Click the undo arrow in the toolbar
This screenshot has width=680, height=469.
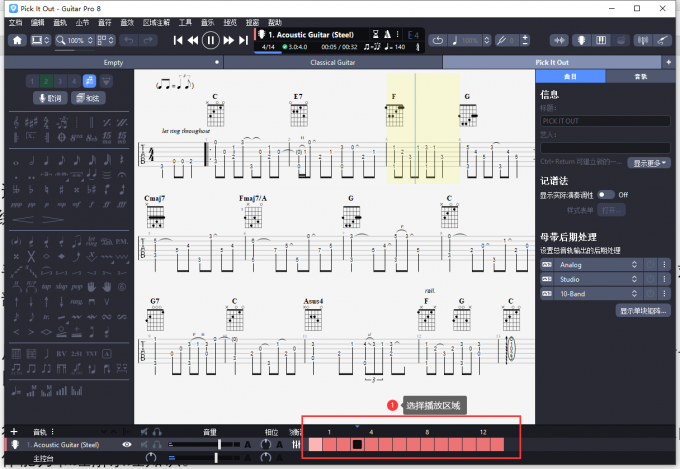128,40
